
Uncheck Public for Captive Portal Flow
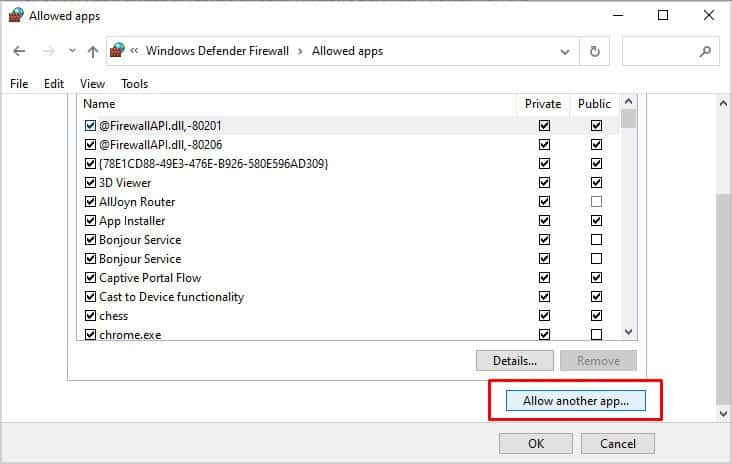tap(596, 278)
